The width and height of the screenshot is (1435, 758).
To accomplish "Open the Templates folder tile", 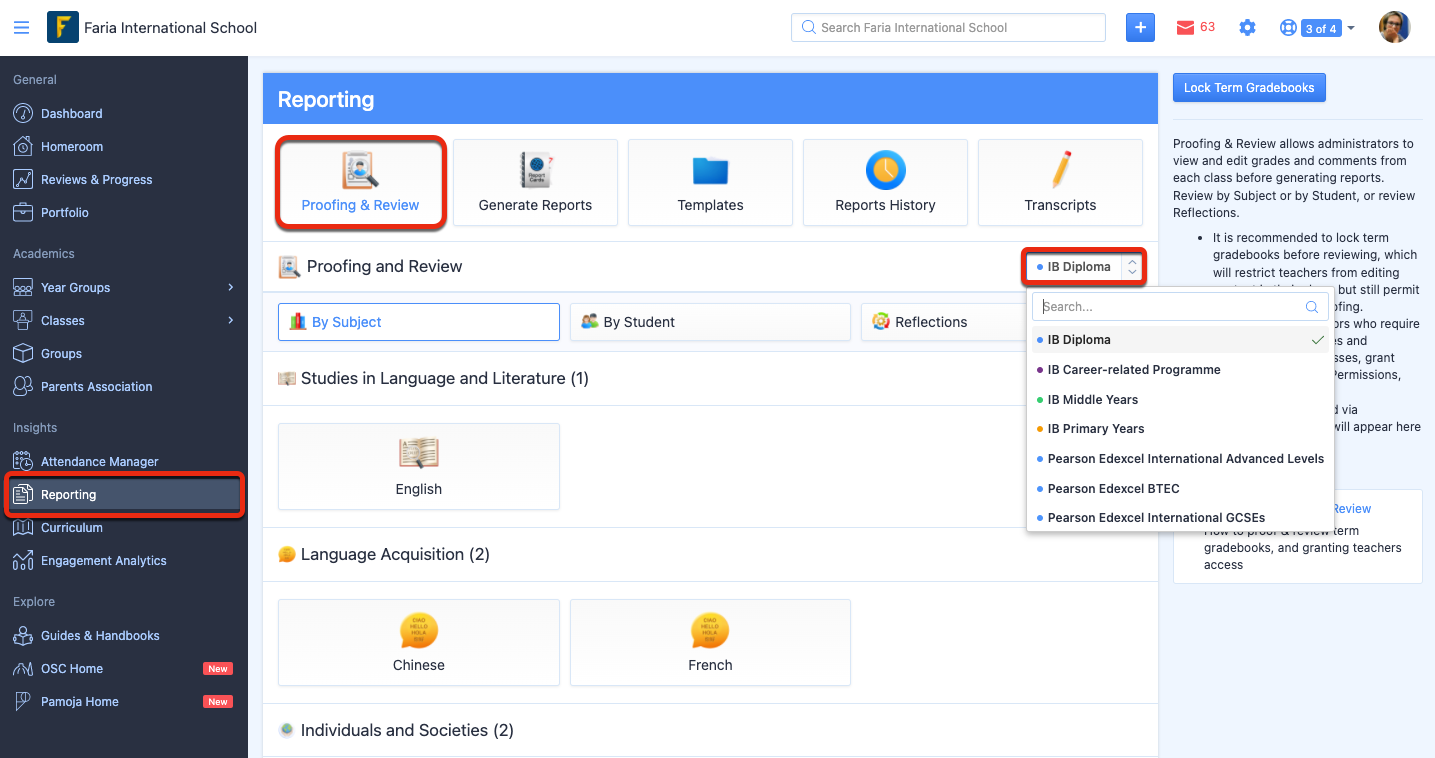I will tap(710, 182).
